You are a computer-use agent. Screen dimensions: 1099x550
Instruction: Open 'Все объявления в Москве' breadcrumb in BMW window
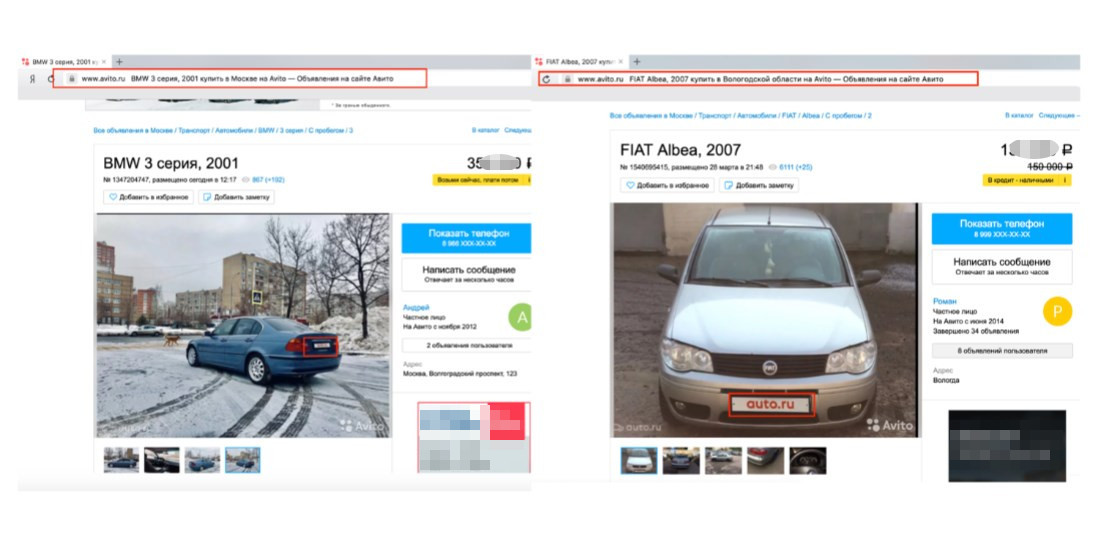coord(133,130)
